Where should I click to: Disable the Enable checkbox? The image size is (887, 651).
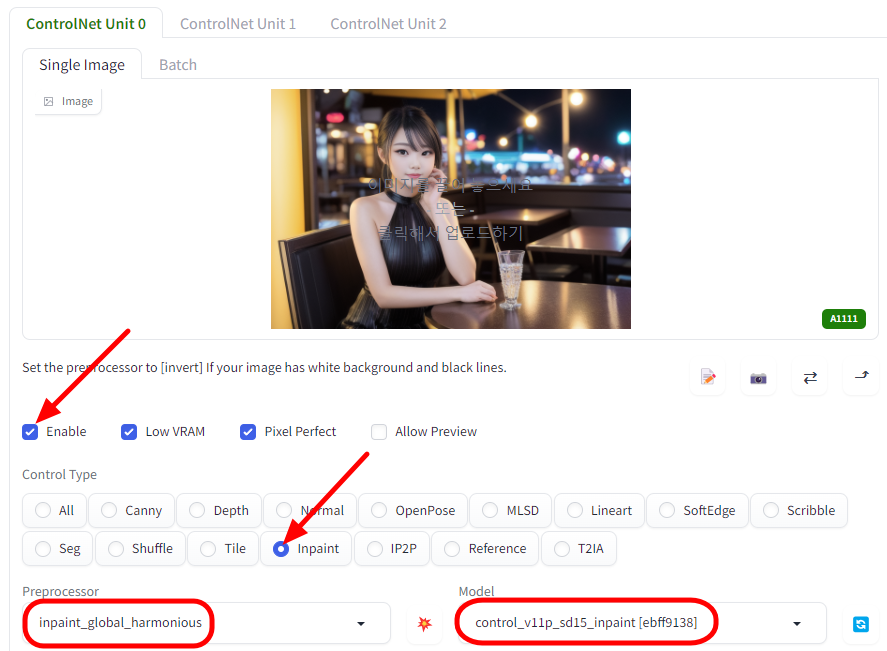tap(30, 431)
